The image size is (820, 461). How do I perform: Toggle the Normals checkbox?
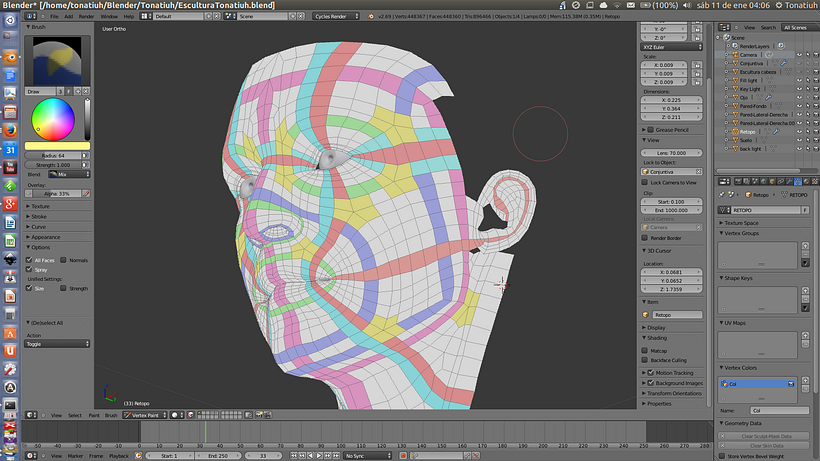(63, 260)
